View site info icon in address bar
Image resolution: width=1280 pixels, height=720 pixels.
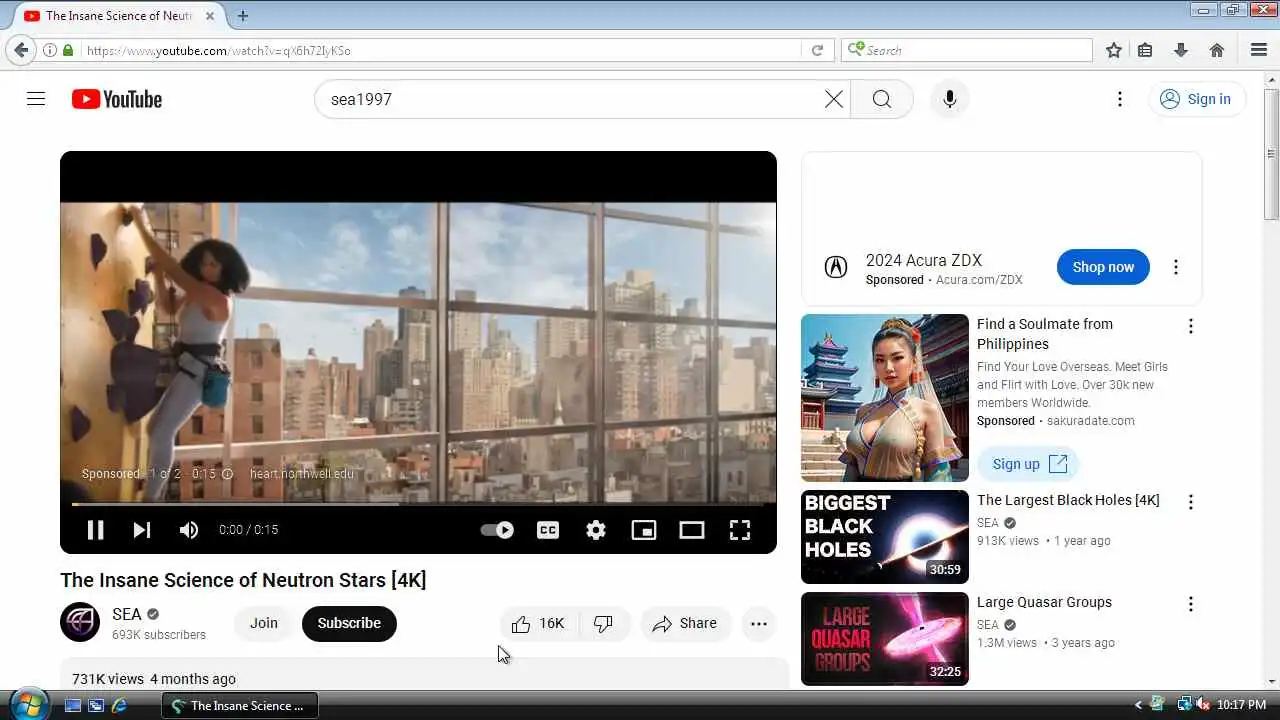(x=49, y=50)
